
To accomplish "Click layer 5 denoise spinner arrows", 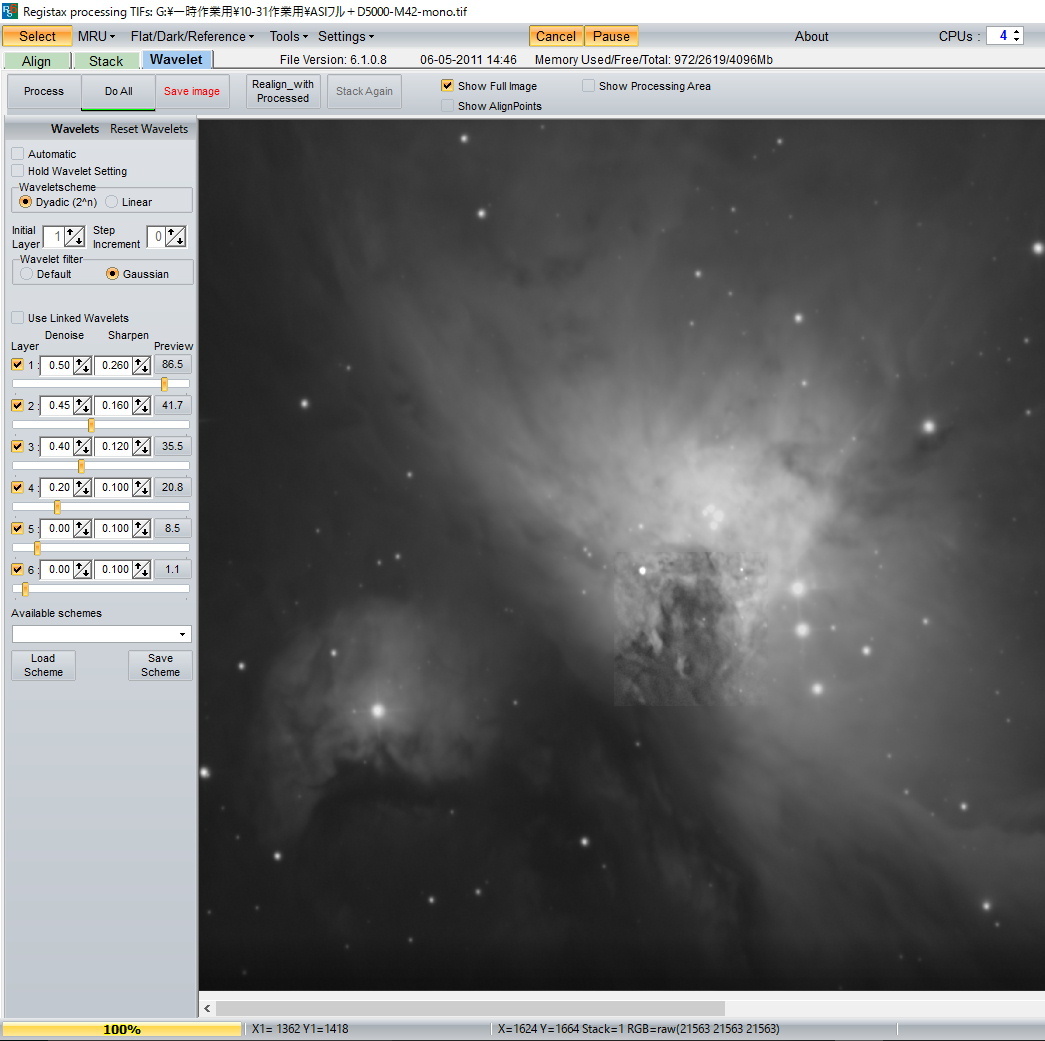I will pos(83,529).
